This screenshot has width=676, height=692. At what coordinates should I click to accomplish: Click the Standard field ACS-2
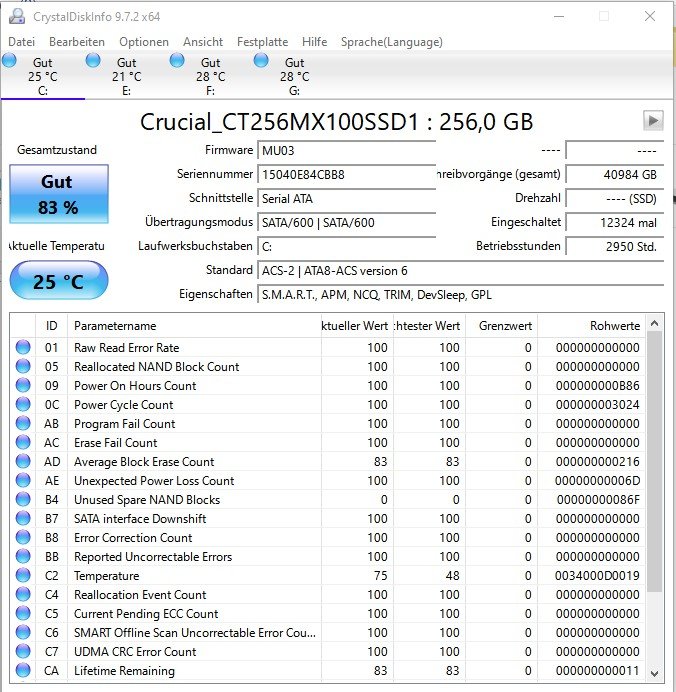pyautogui.click(x=460, y=271)
